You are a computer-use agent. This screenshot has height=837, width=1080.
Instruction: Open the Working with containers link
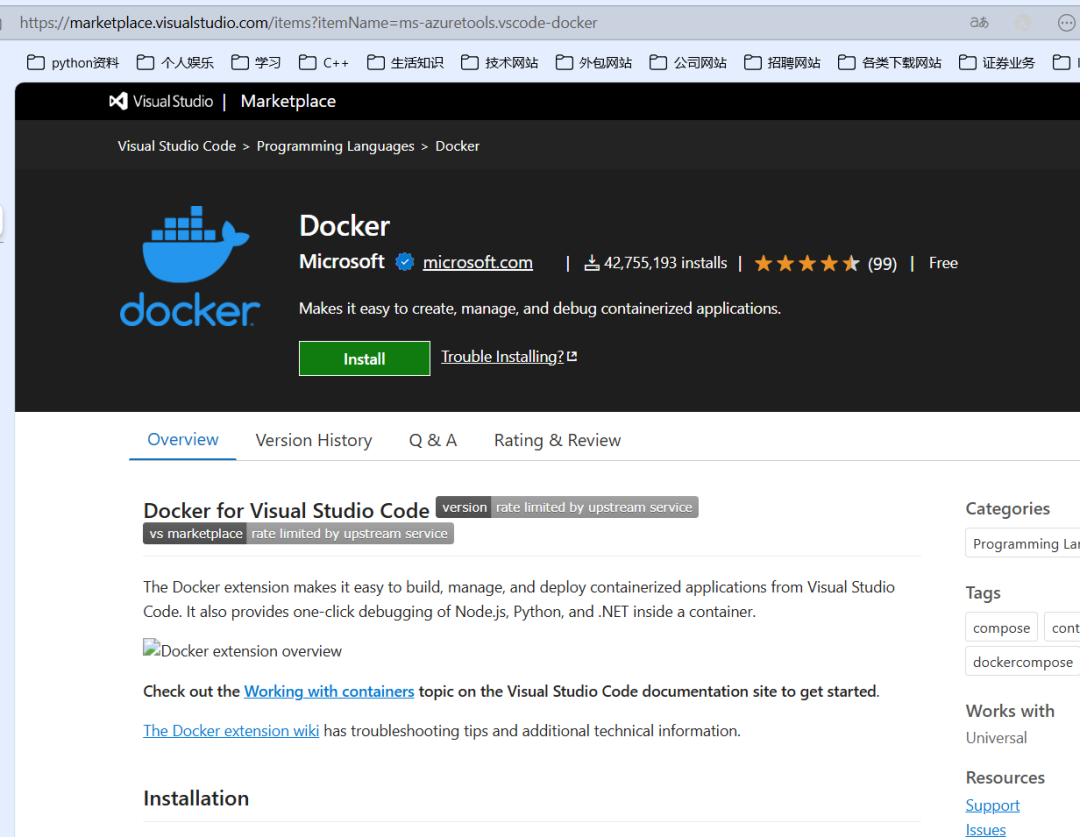pos(329,691)
